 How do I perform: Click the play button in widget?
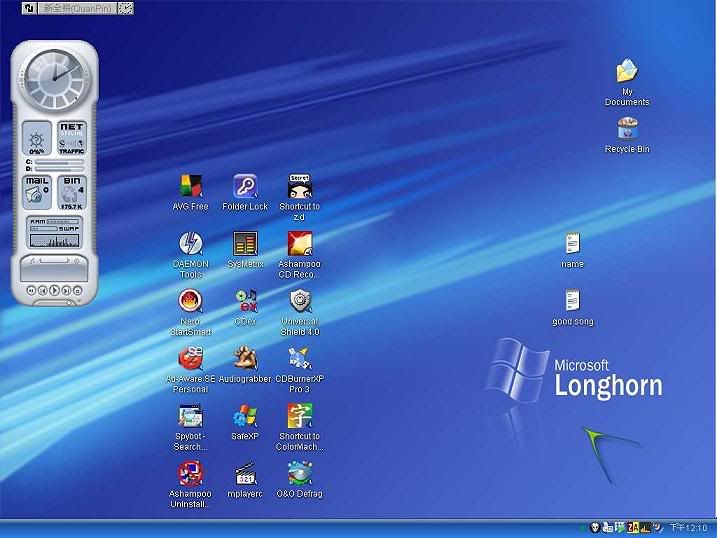tap(54, 290)
